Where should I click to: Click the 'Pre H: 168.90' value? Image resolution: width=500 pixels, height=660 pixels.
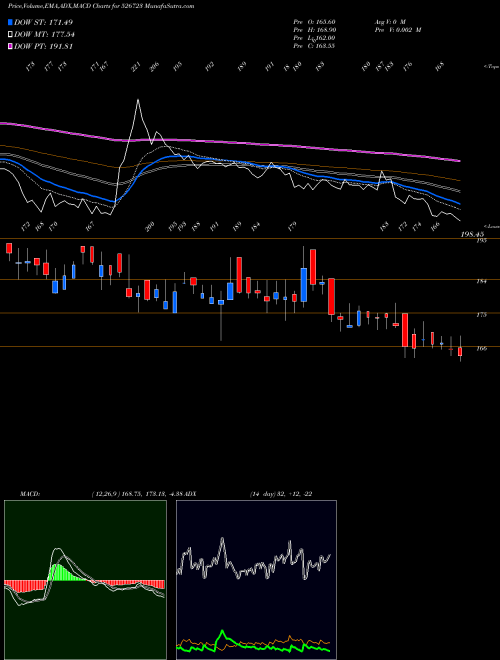[314, 30]
